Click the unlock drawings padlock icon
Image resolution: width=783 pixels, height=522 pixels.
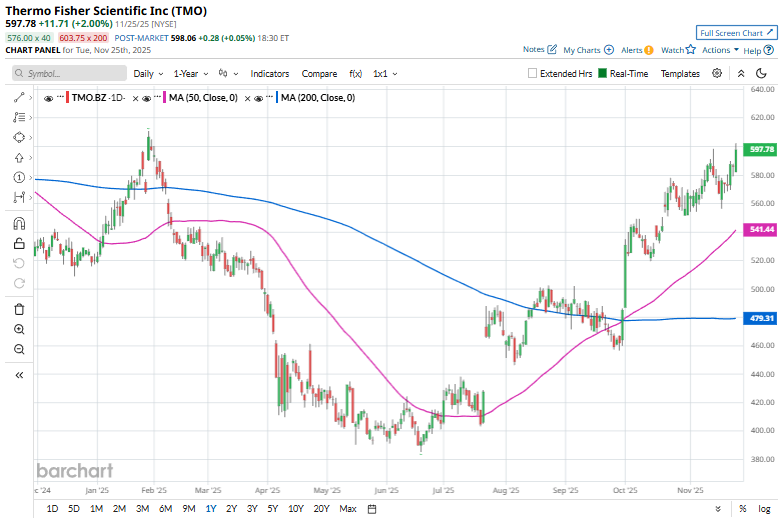(19, 243)
